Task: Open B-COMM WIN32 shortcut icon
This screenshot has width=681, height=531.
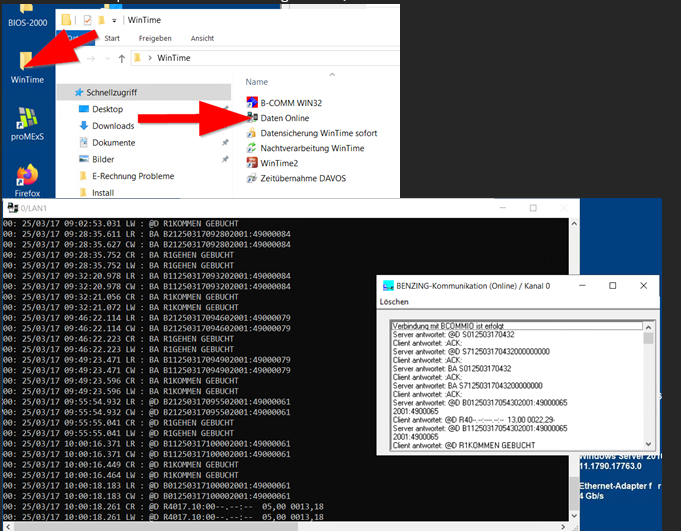Action: click(252, 103)
